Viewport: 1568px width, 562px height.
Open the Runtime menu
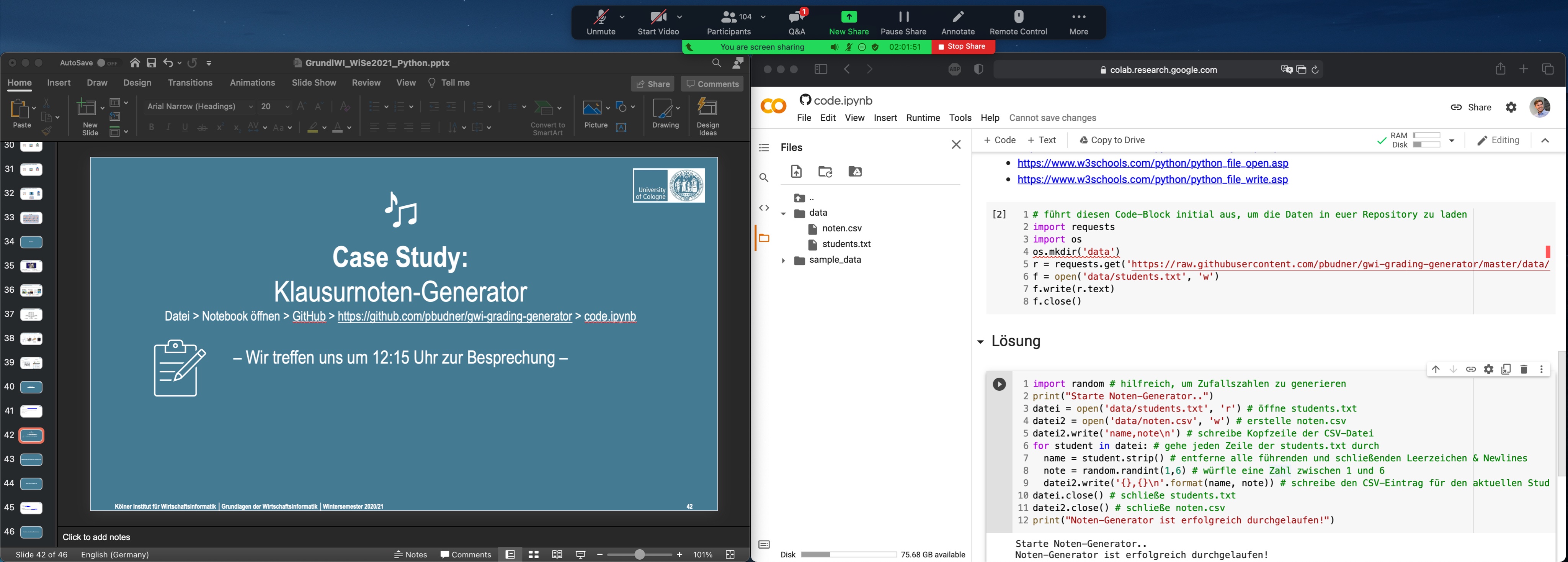923,118
